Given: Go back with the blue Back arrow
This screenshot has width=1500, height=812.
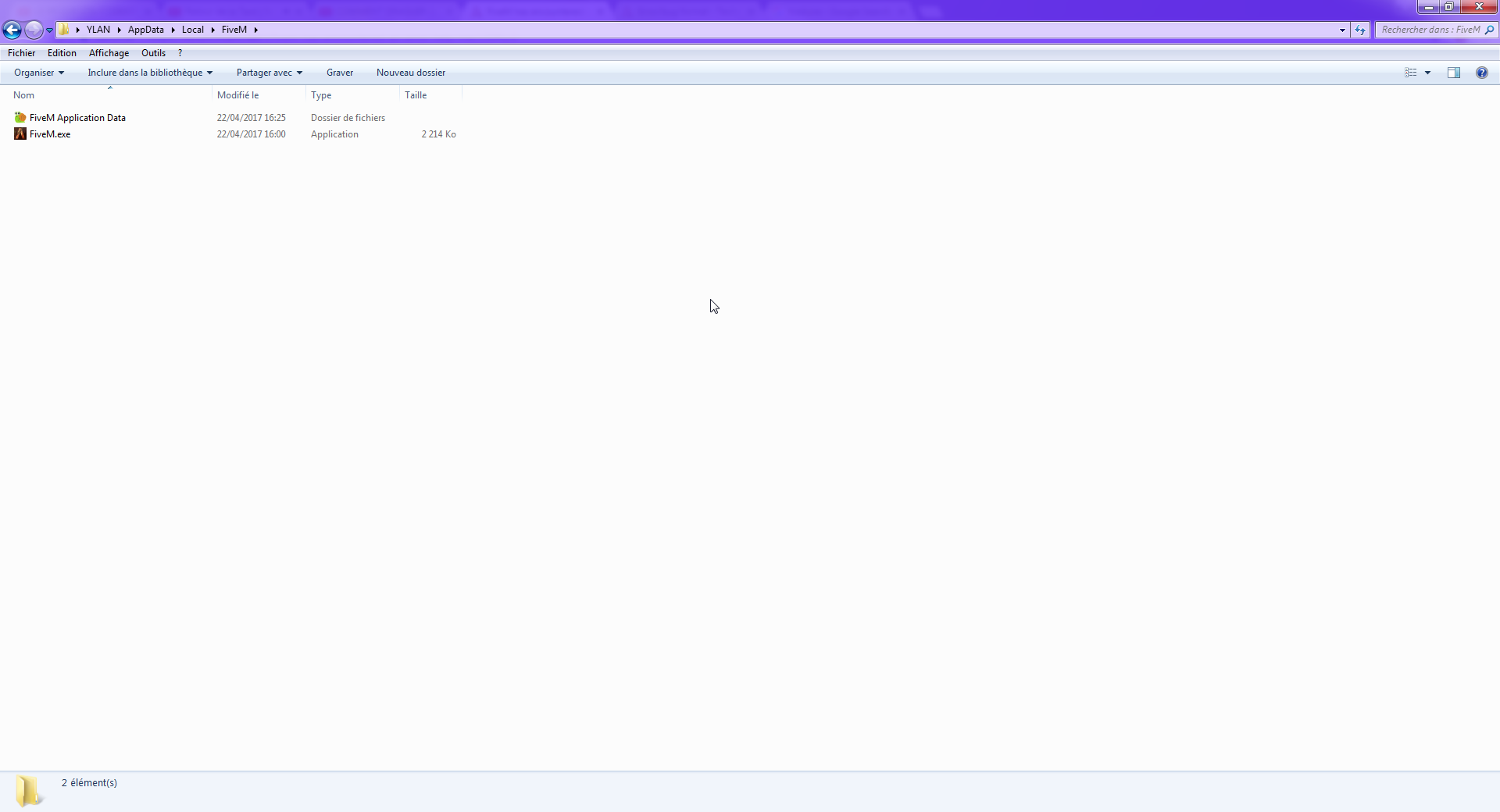Looking at the screenshot, I should [x=12, y=30].
